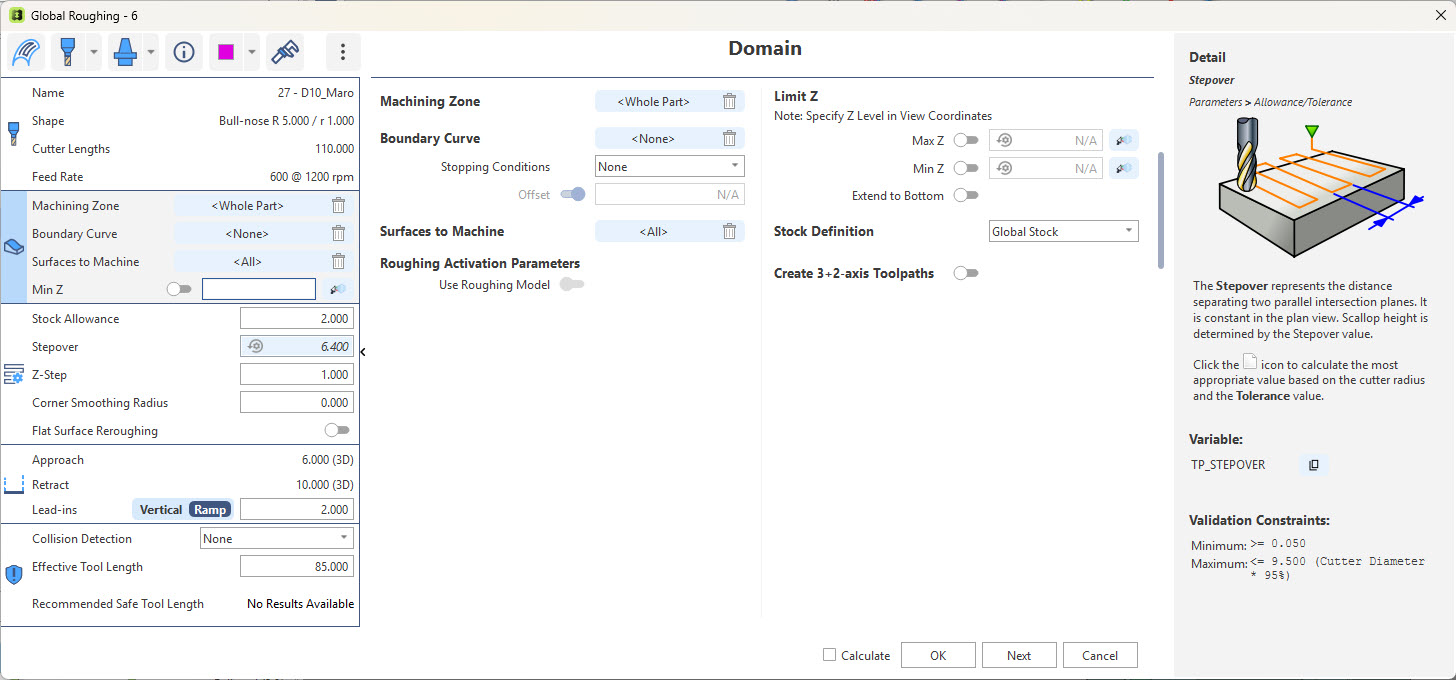1456x680 pixels.
Task: Click the Cancel button
Action: (1100, 655)
